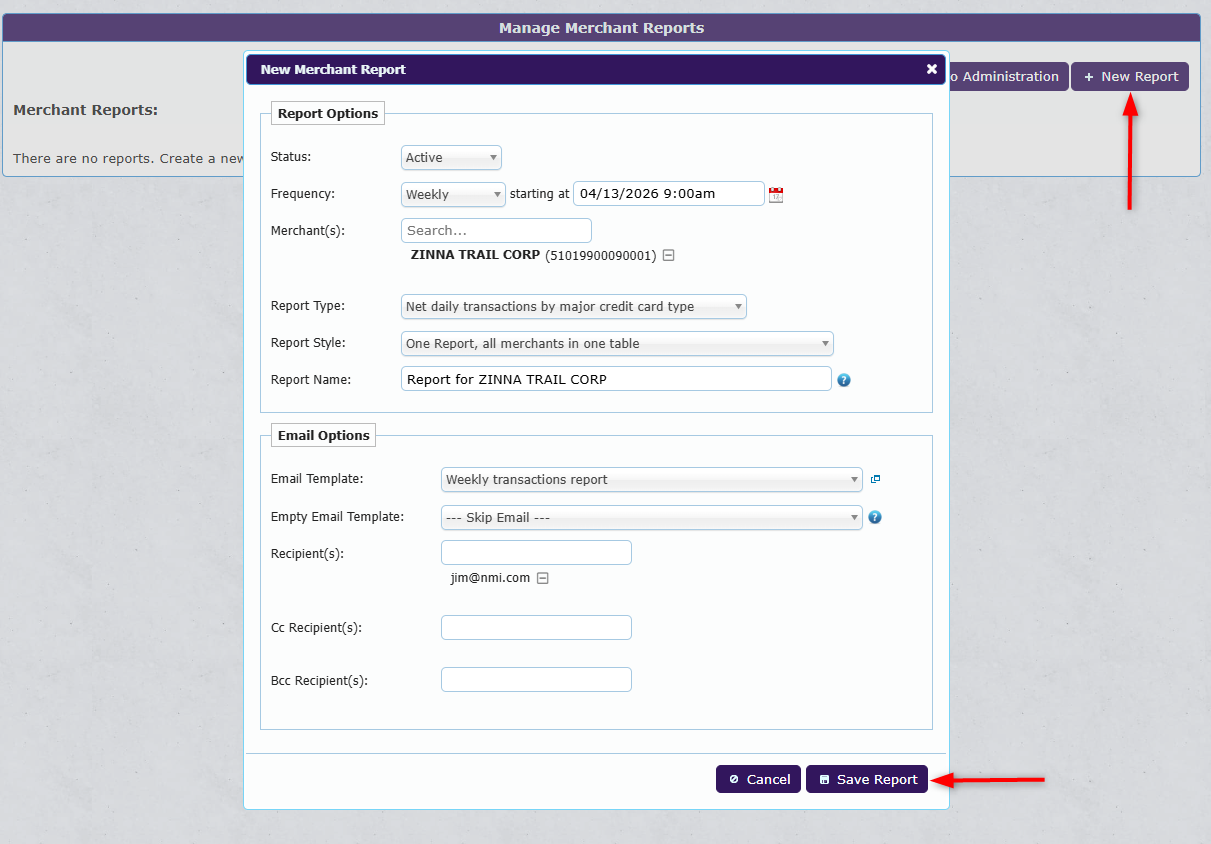
Task: Click the starting date input field
Action: point(668,194)
